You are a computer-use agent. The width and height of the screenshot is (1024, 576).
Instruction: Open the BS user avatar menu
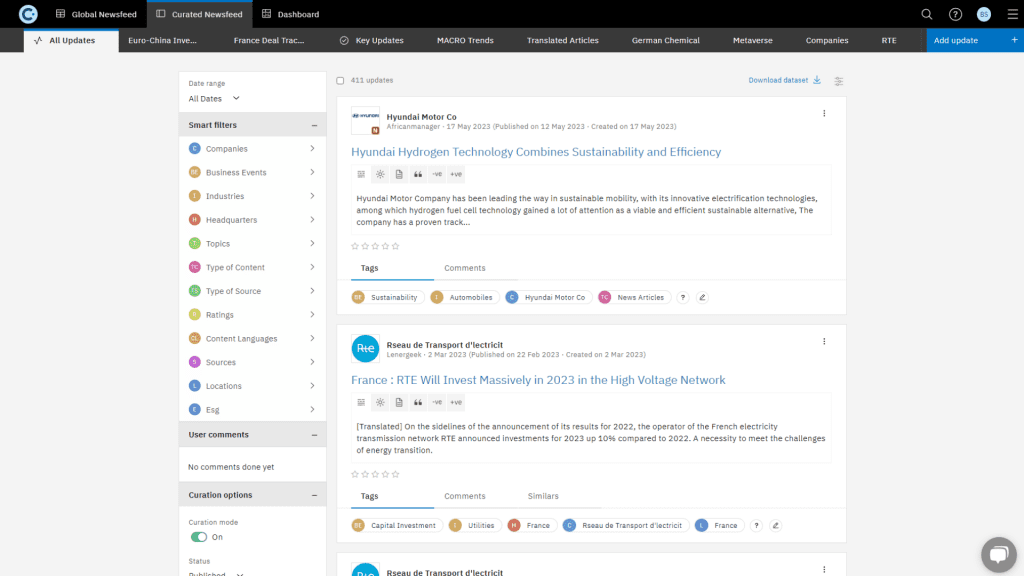tap(984, 14)
